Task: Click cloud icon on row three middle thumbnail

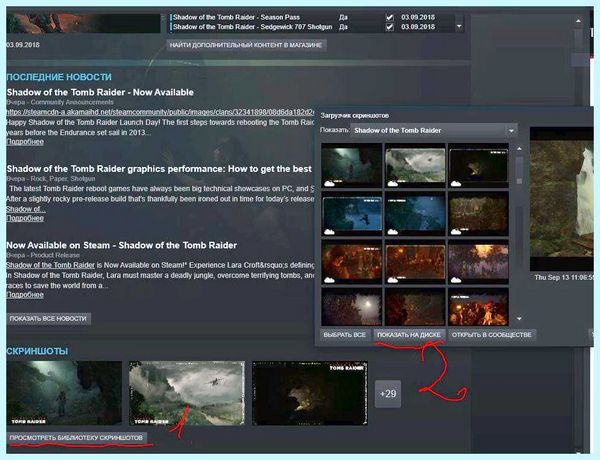Action: coord(393,280)
